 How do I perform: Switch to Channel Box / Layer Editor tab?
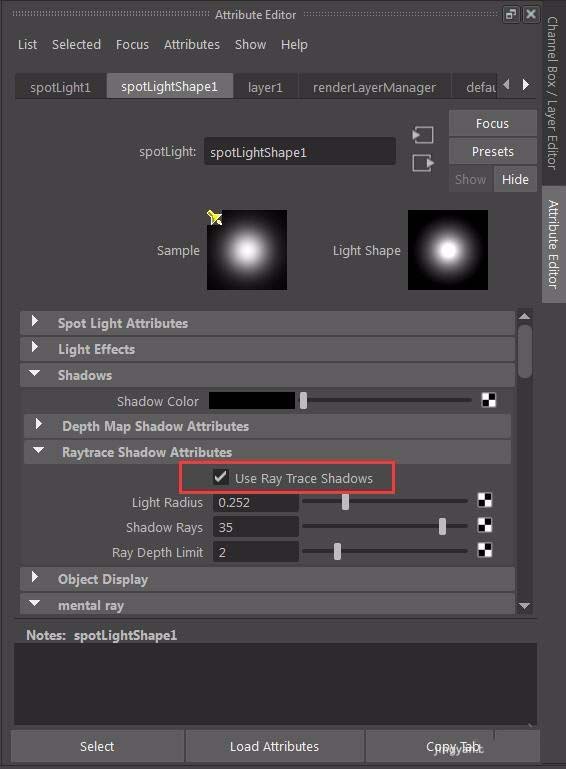tap(553, 93)
